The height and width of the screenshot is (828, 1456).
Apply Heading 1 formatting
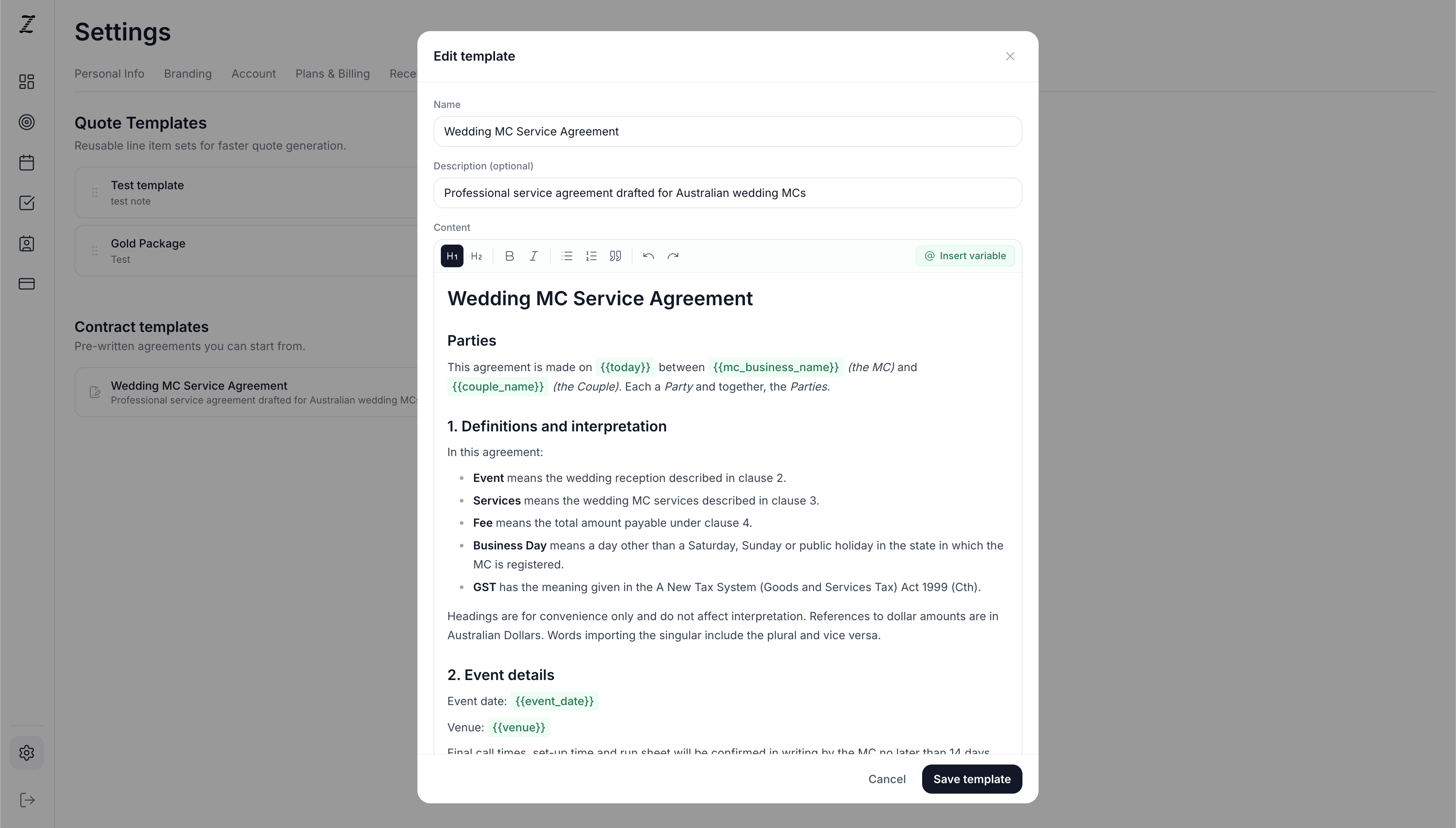(452, 256)
